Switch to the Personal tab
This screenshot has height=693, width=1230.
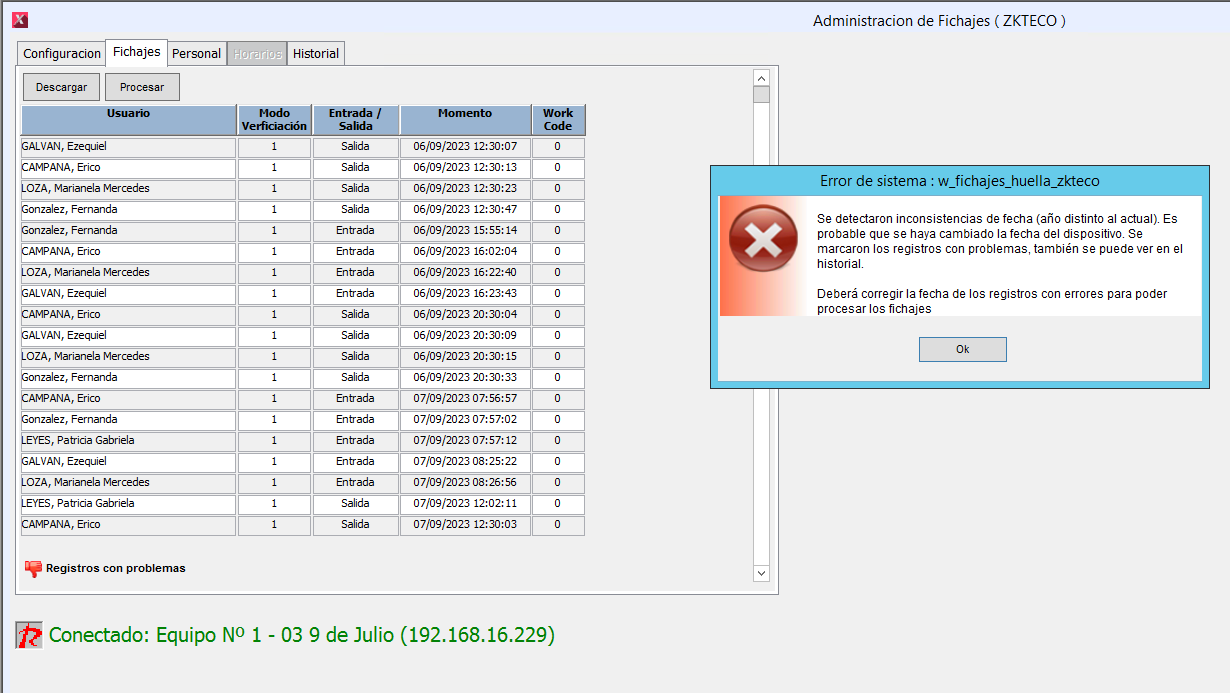tap(196, 54)
